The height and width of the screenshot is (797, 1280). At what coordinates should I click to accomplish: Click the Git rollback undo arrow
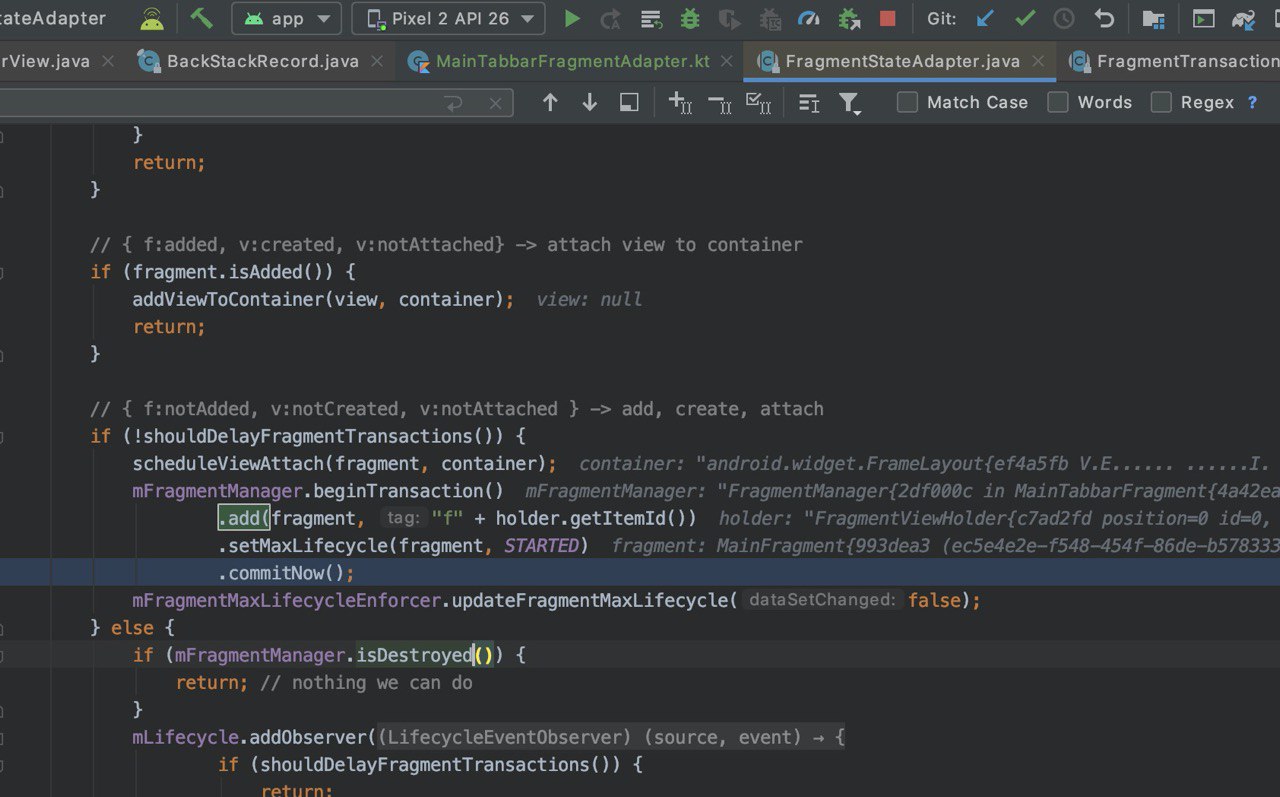[x=1104, y=19]
